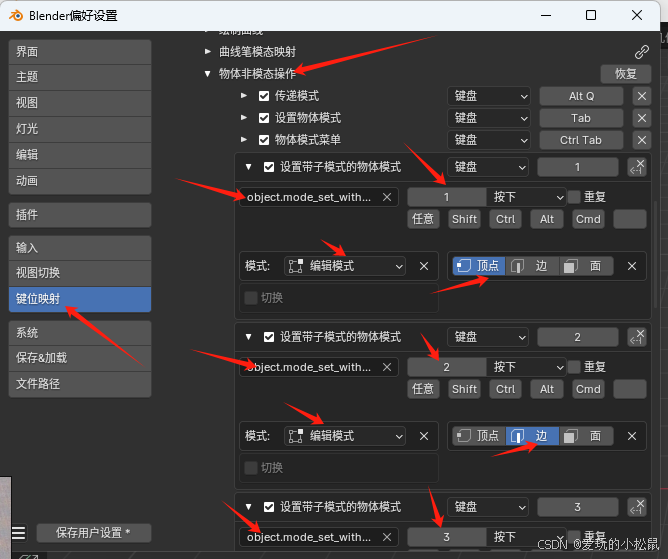Reset select mode buttons in the second entry

pos(632,436)
